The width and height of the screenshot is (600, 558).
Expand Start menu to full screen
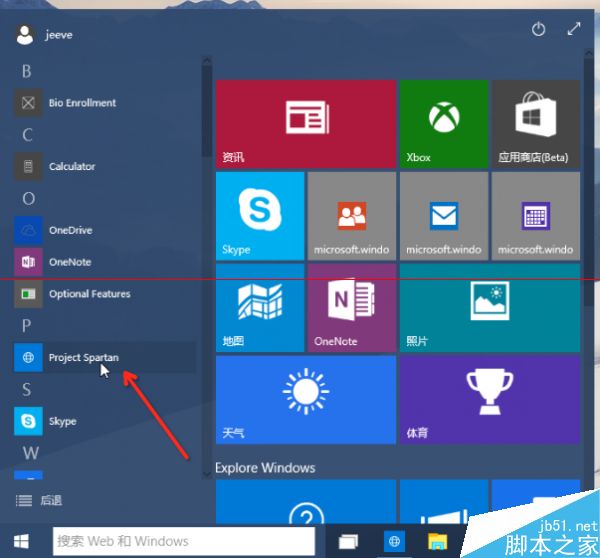click(x=574, y=29)
